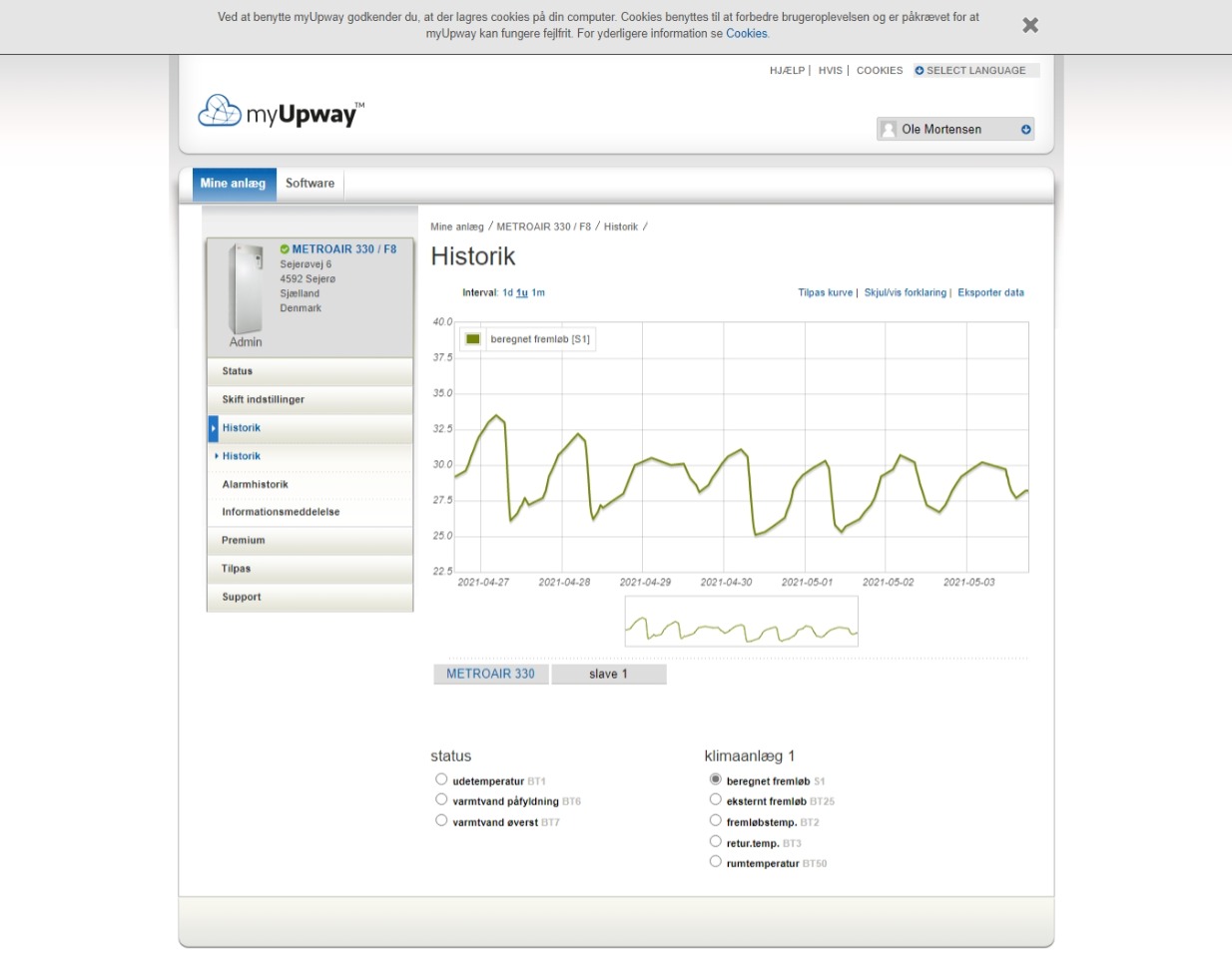Viewport: 1232px width, 954px height.
Task: Select eksternt fremløb BT25 radio button
Action: tap(715, 799)
